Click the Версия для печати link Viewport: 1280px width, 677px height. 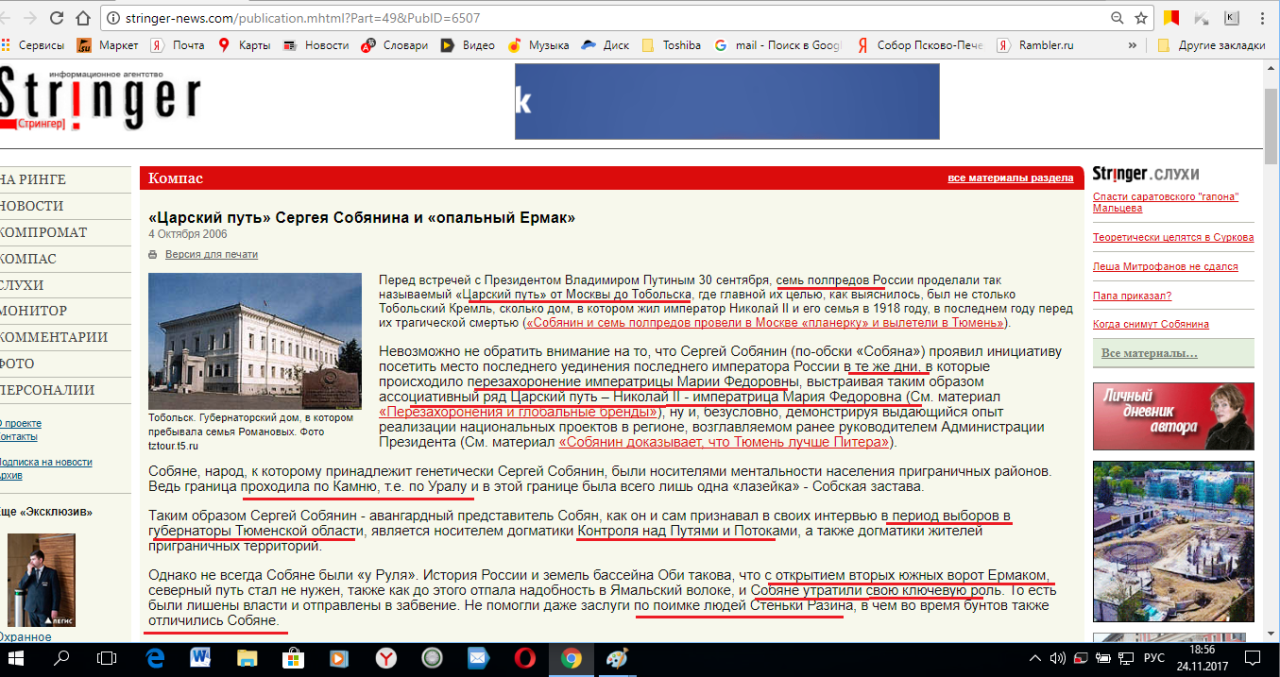pos(211,254)
